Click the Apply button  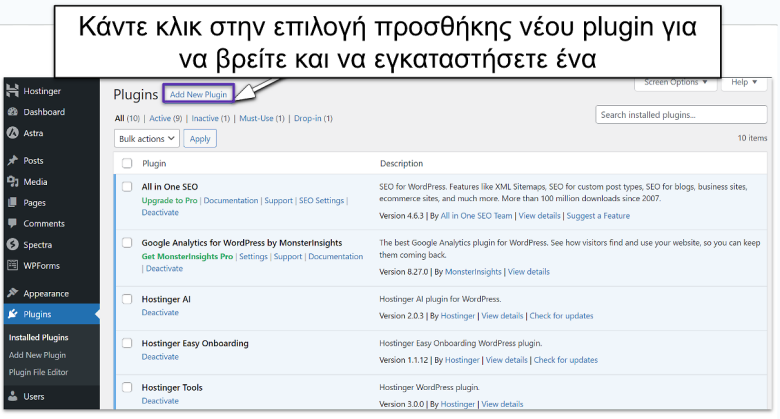click(x=200, y=138)
